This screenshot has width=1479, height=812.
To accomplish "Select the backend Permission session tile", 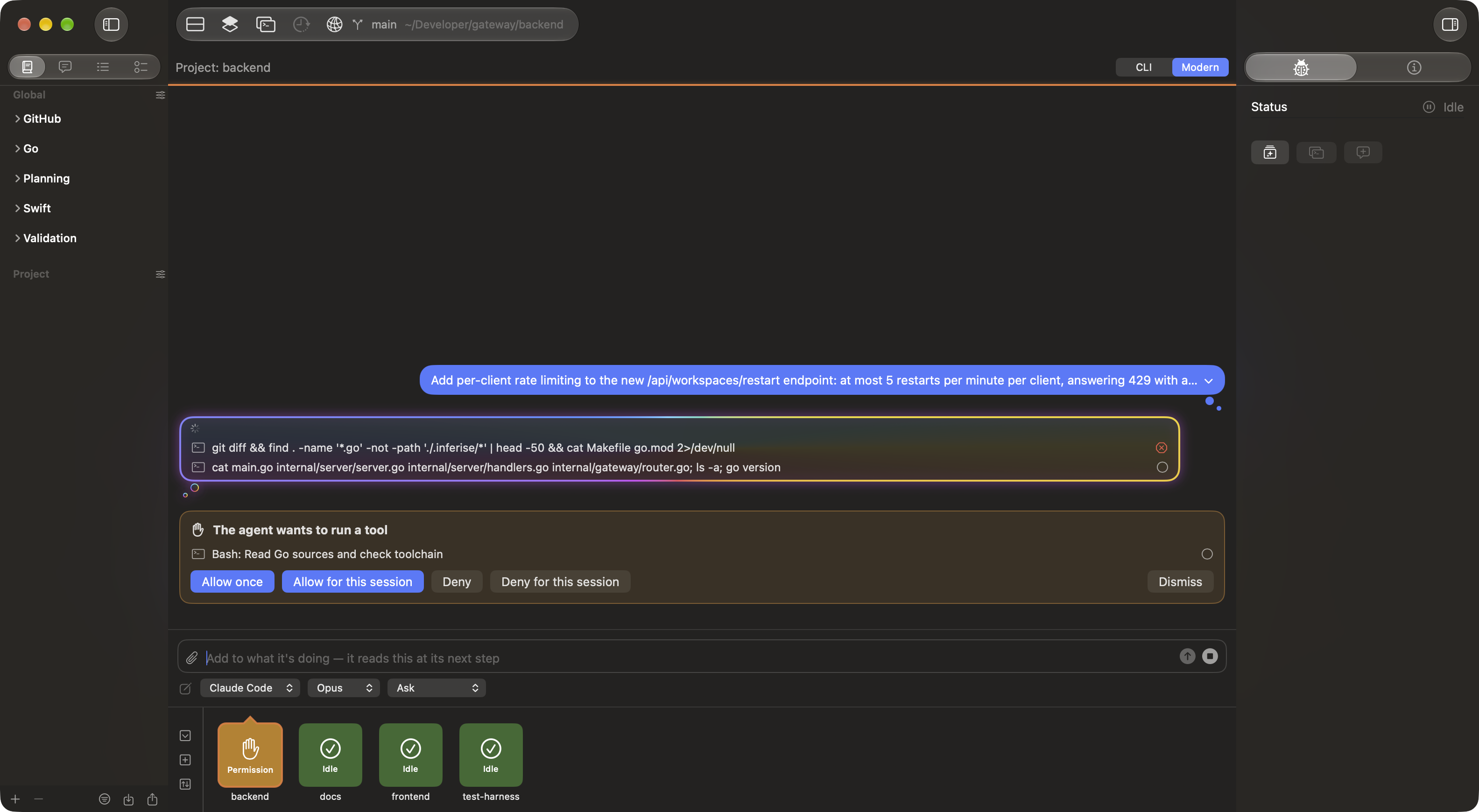I will (x=250, y=755).
